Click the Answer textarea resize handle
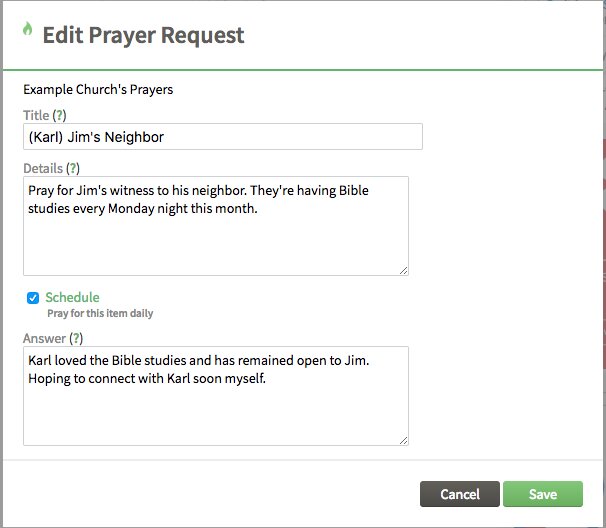 403,441
